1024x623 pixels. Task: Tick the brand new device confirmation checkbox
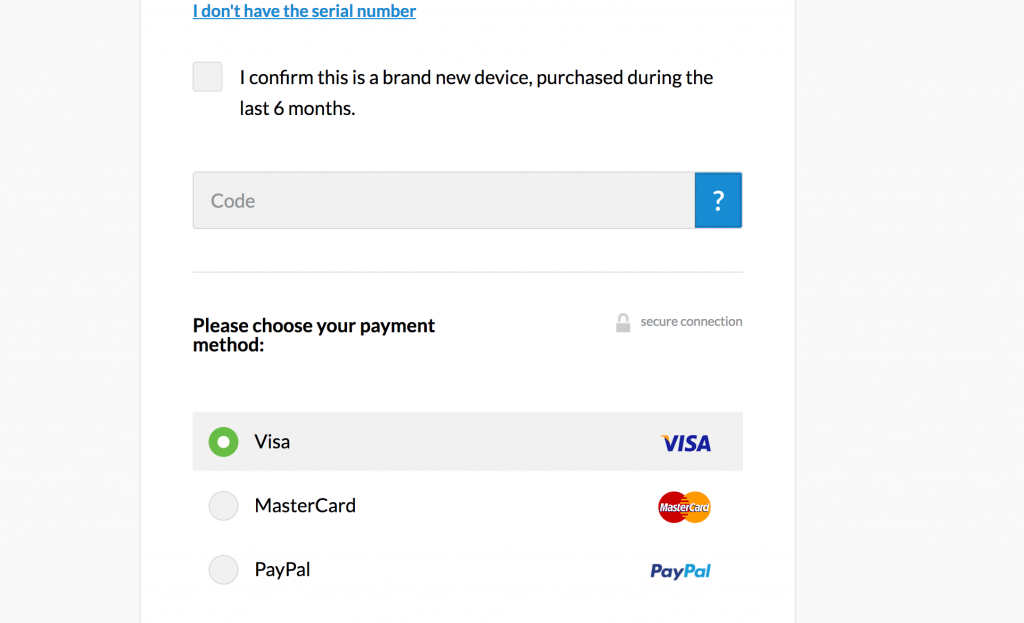click(208, 77)
